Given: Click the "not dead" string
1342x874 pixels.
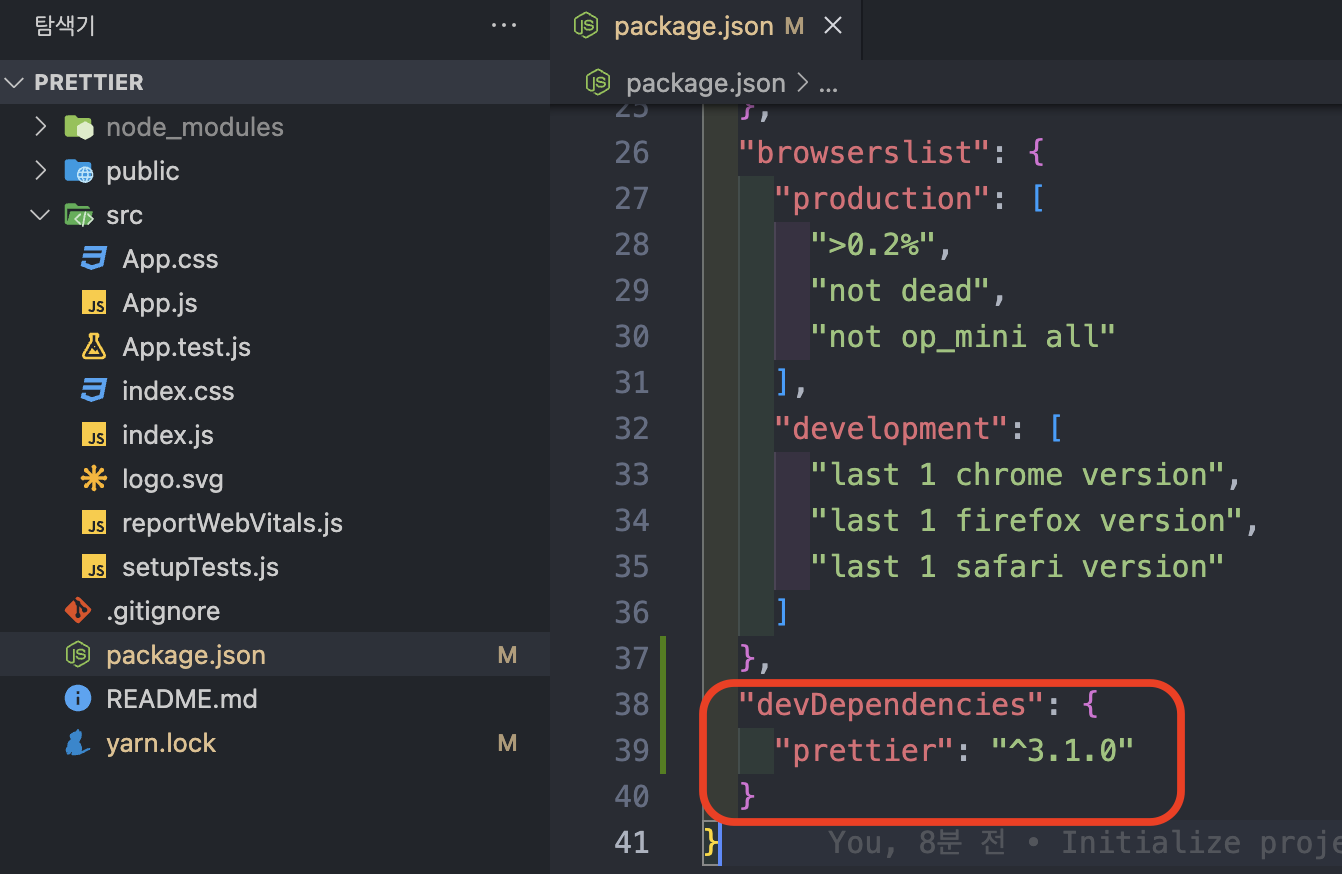Looking at the screenshot, I should [x=901, y=290].
